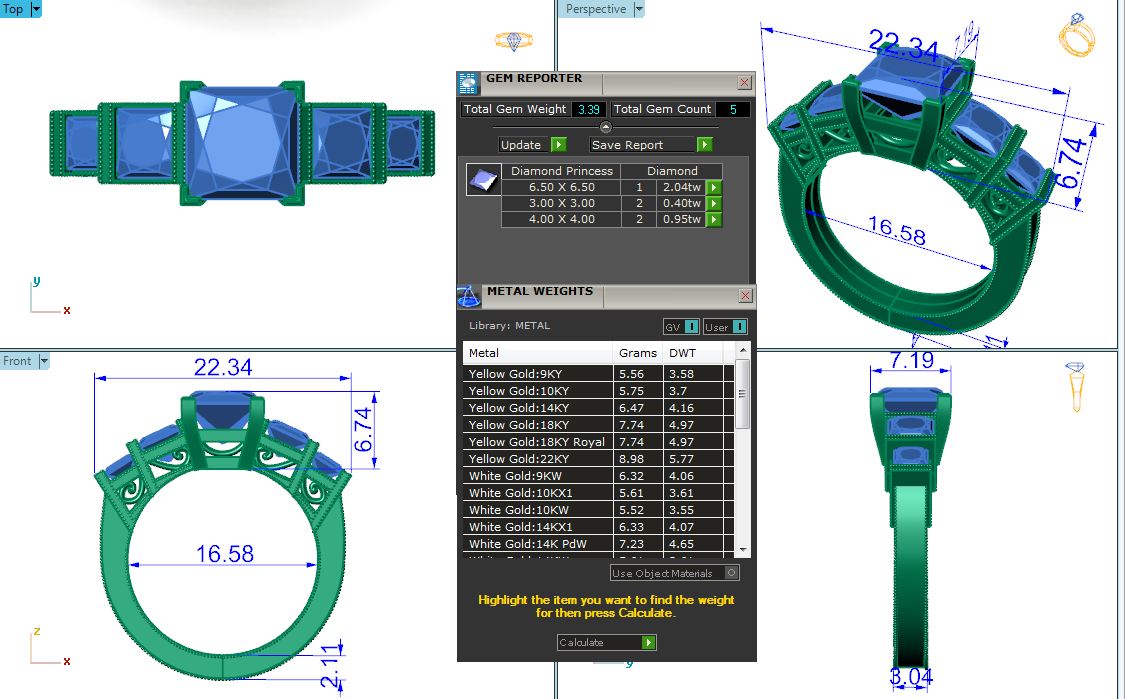Image resolution: width=1125 pixels, height=699 pixels.
Task: Select the Yellow Gold:18KY metal row
Action: click(x=539, y=425)
